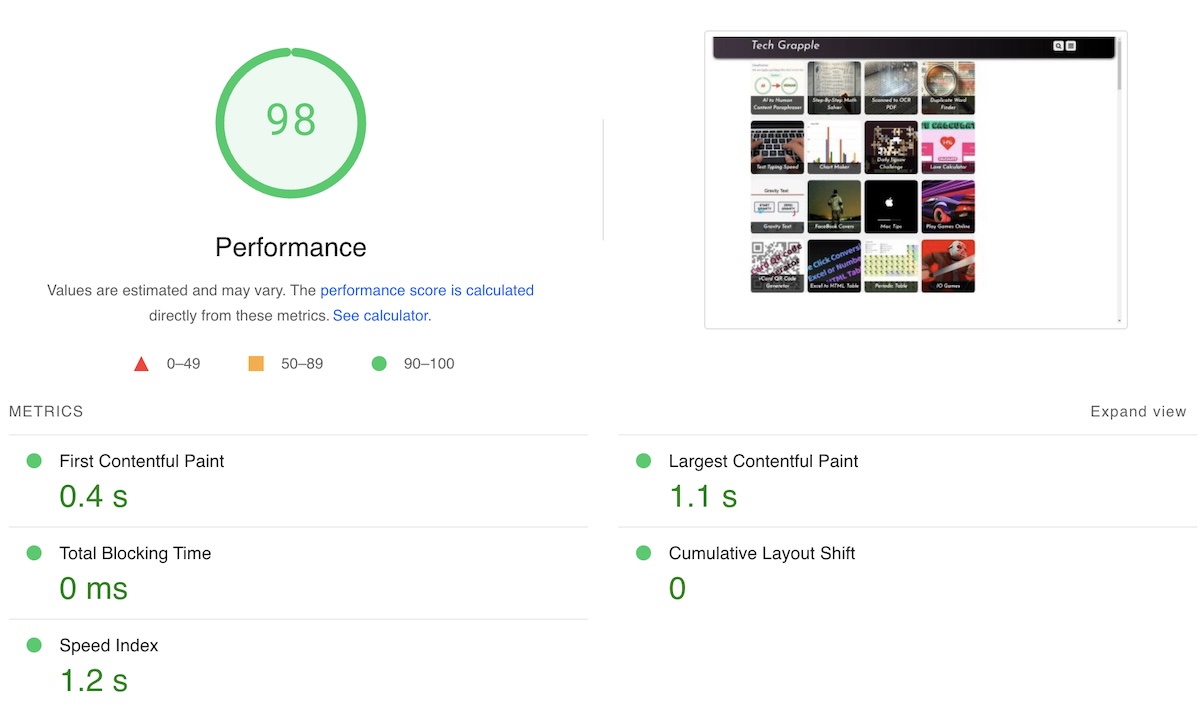Select the Chart Maker tile in screenshot

[834, 147]
